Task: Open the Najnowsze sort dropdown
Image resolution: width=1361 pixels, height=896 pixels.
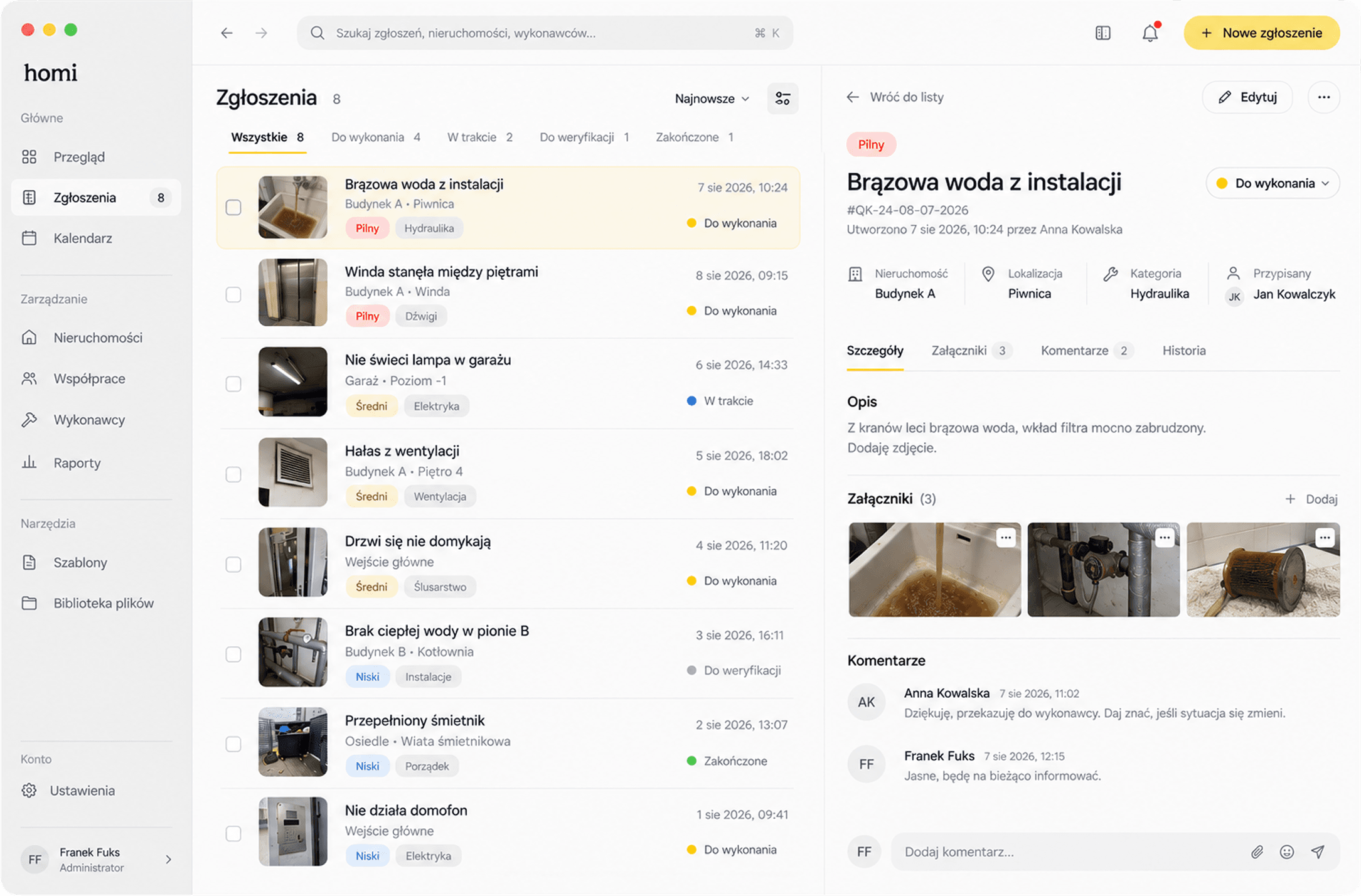Action: [712, 99]
